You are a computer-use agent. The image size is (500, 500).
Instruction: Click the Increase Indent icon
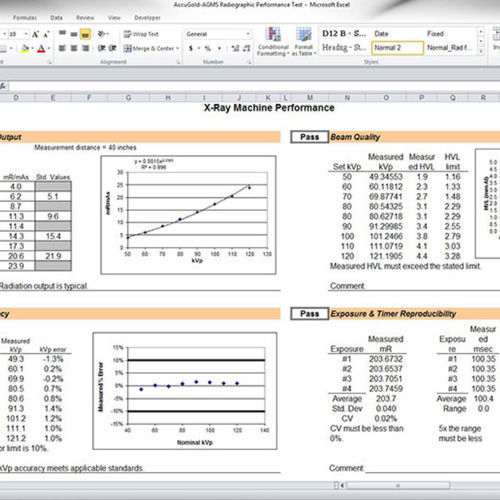(113, 48)
